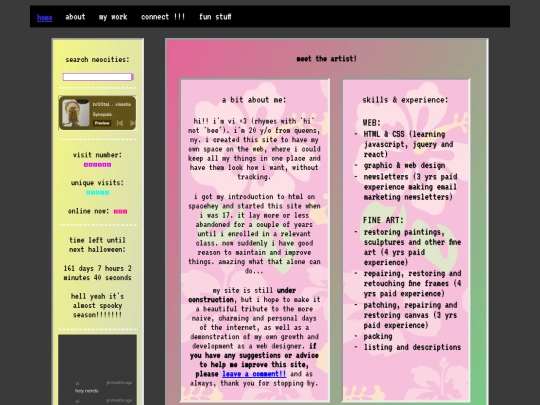Click the hey nerds comment in chat box
Screen dimensions: 540x405
coord(86,391)
